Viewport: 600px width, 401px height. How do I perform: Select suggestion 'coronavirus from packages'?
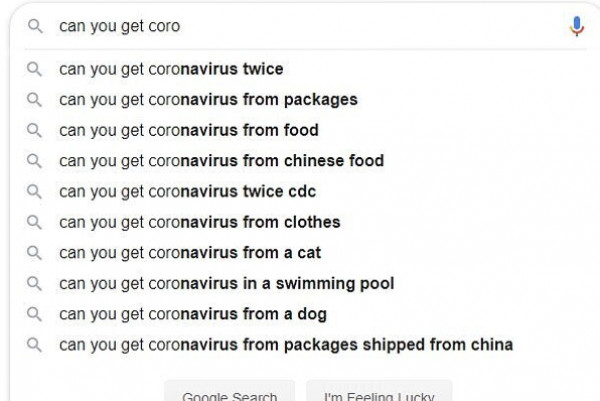point(208,100)
